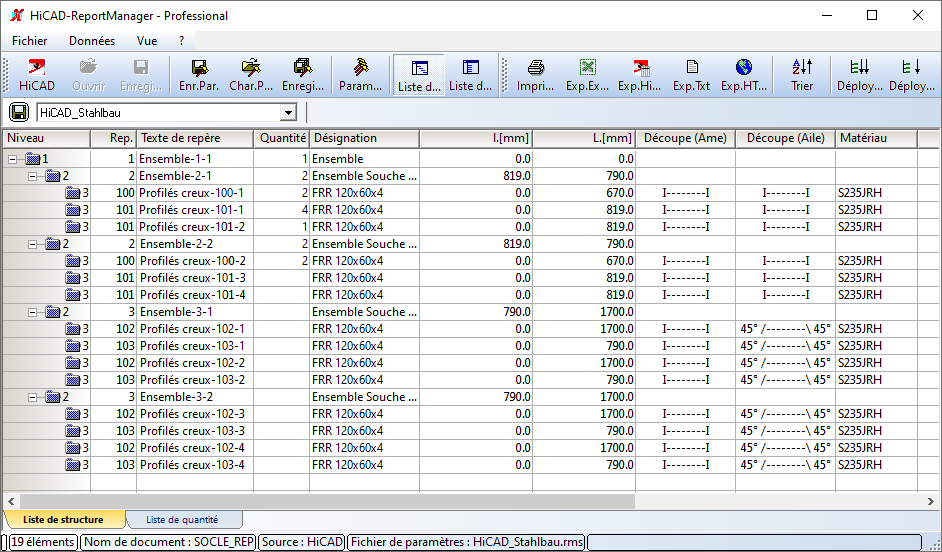
Task: Click the Désignation column header
Action: coord(363,138)
